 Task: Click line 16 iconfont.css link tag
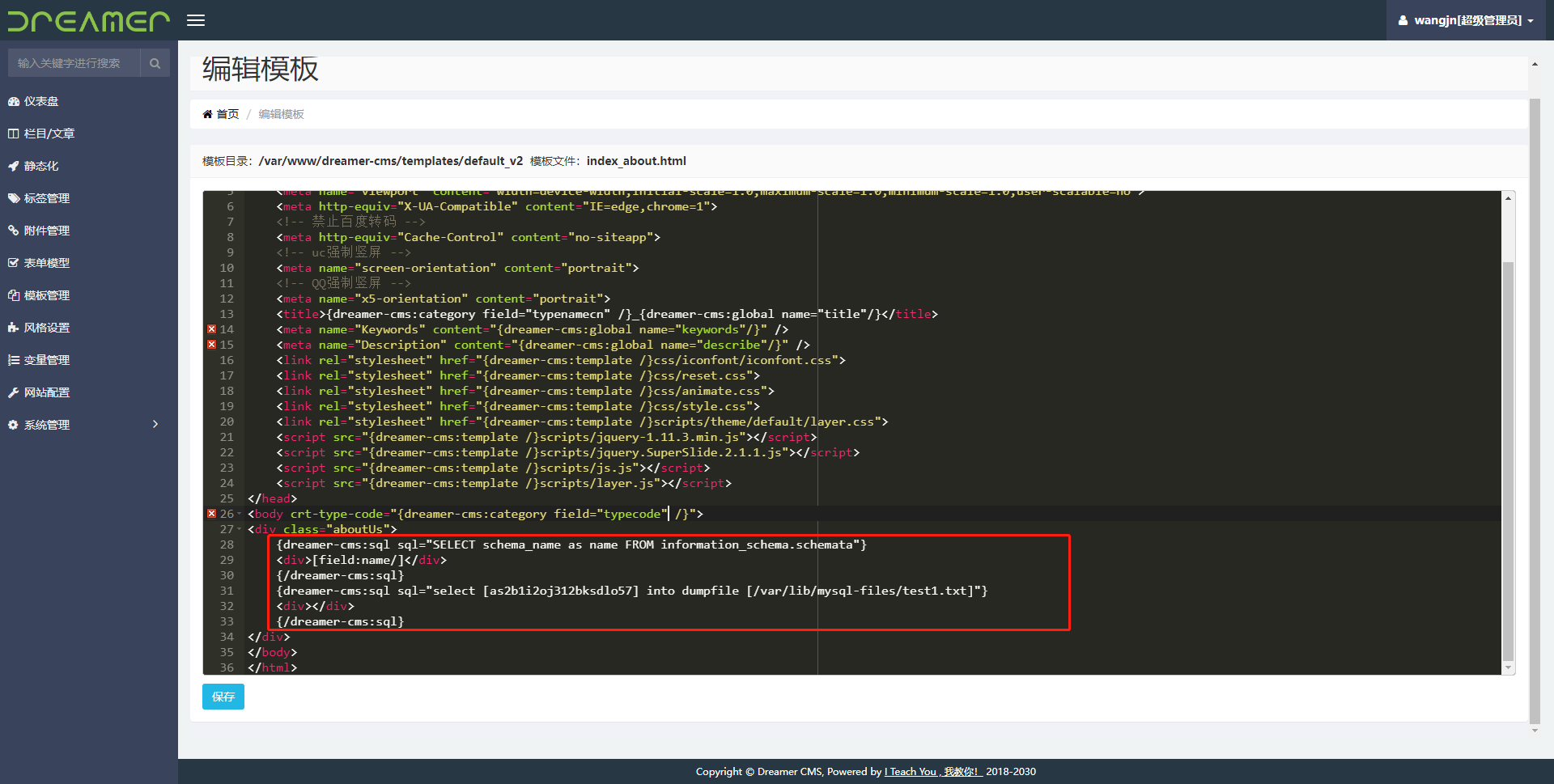(561, 360)
